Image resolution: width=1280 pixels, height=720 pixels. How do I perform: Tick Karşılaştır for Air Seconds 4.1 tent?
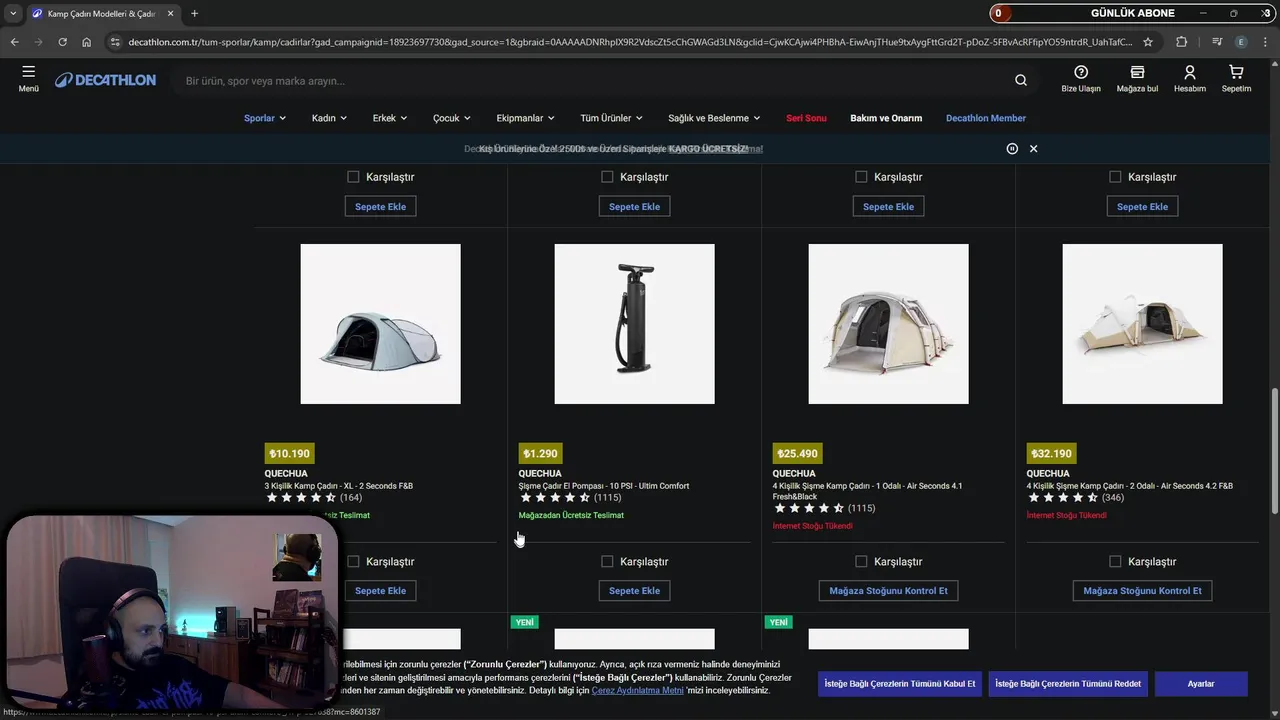point(861,561)
